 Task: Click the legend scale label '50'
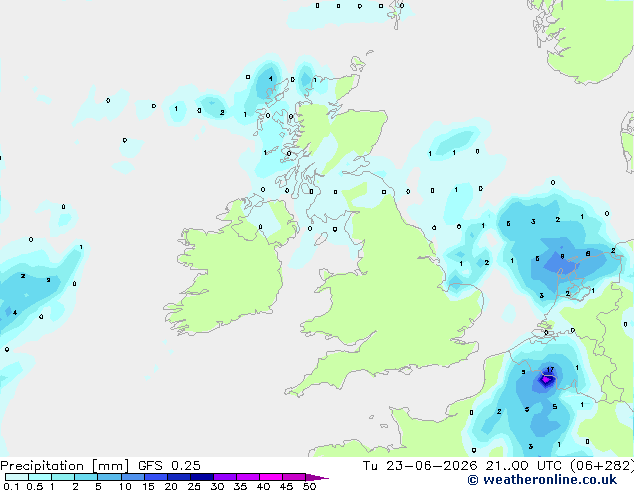(310, 486)
